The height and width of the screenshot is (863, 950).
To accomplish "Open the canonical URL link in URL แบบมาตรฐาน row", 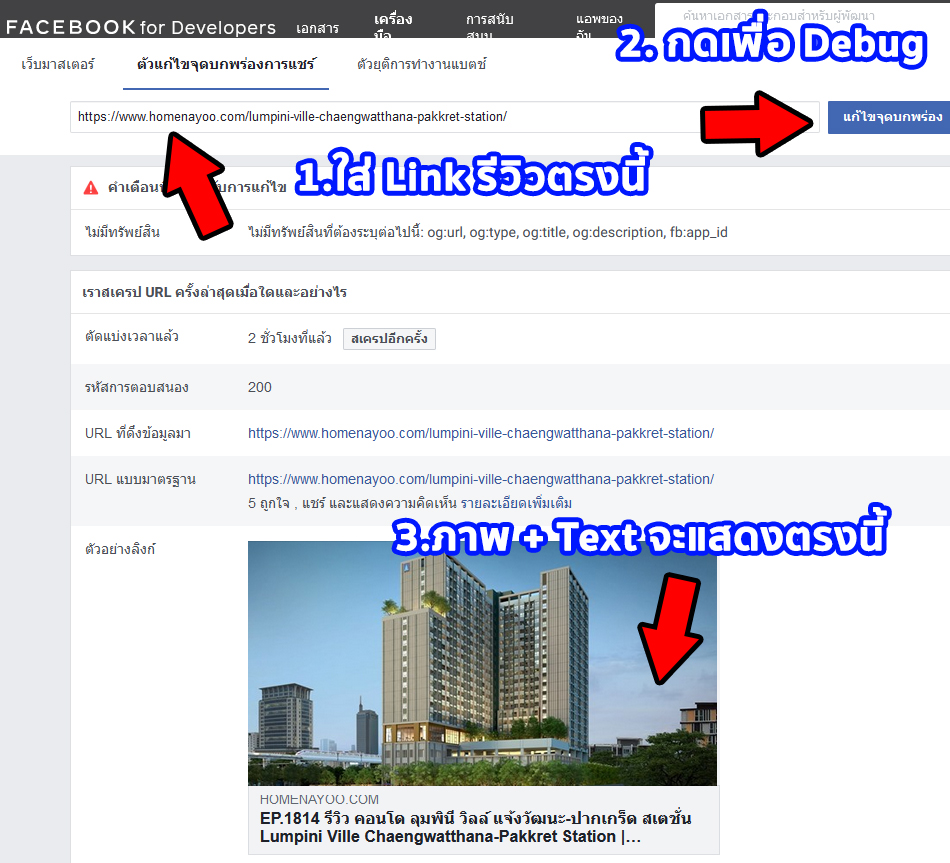I will tap(481, 479).
